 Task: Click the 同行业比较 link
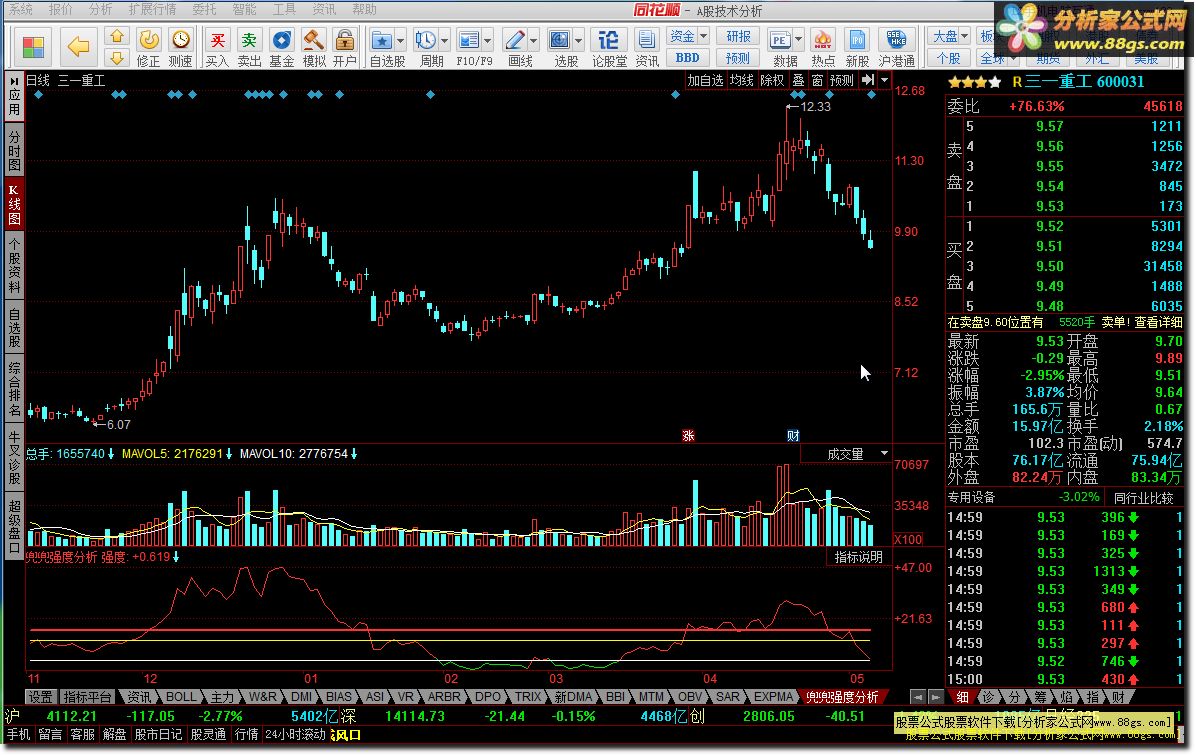click(x=1143, y=498)
